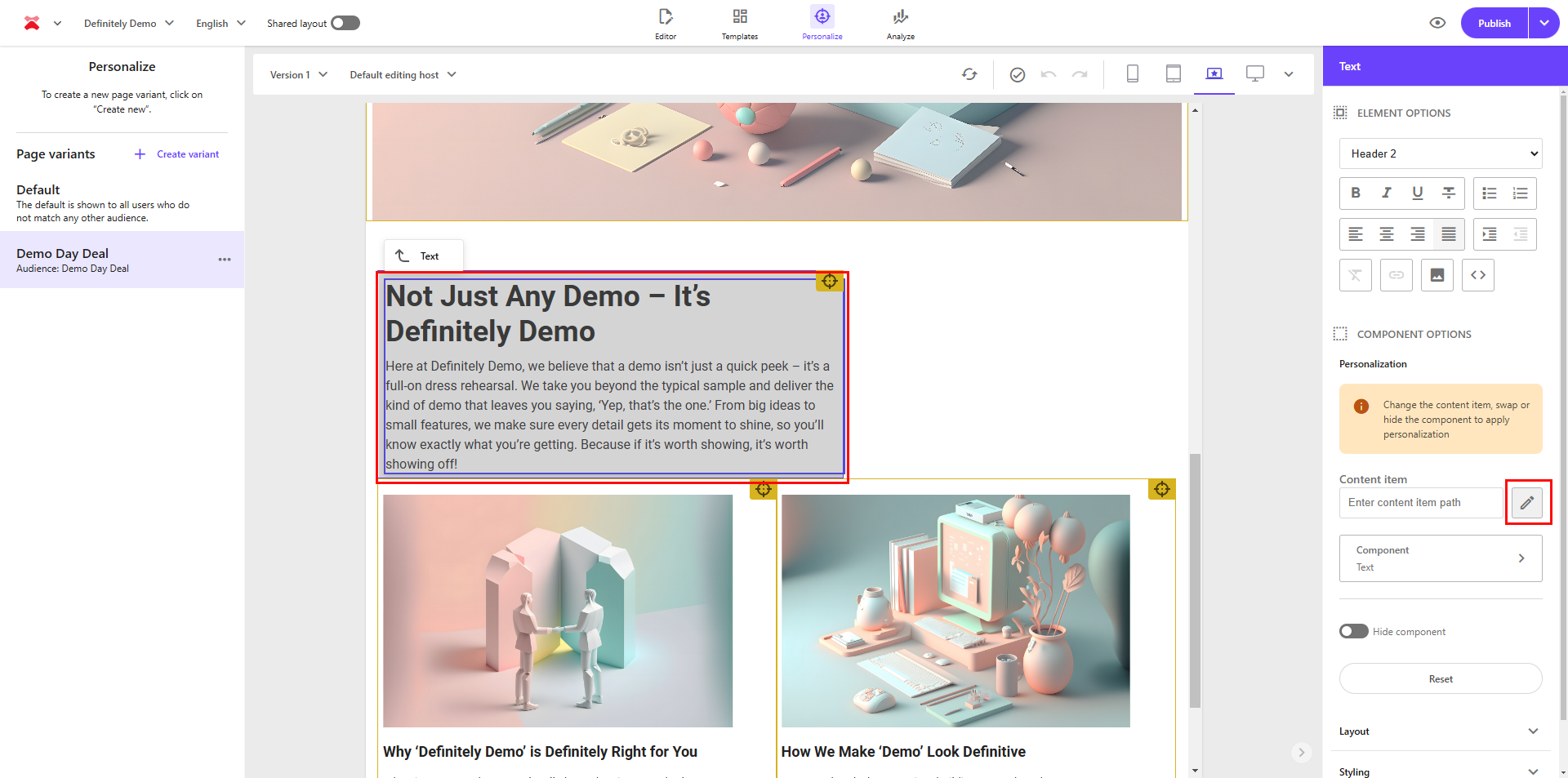1568x778 pixels.
Task: Increase text indent
Action: click(x=1490, y=234)
